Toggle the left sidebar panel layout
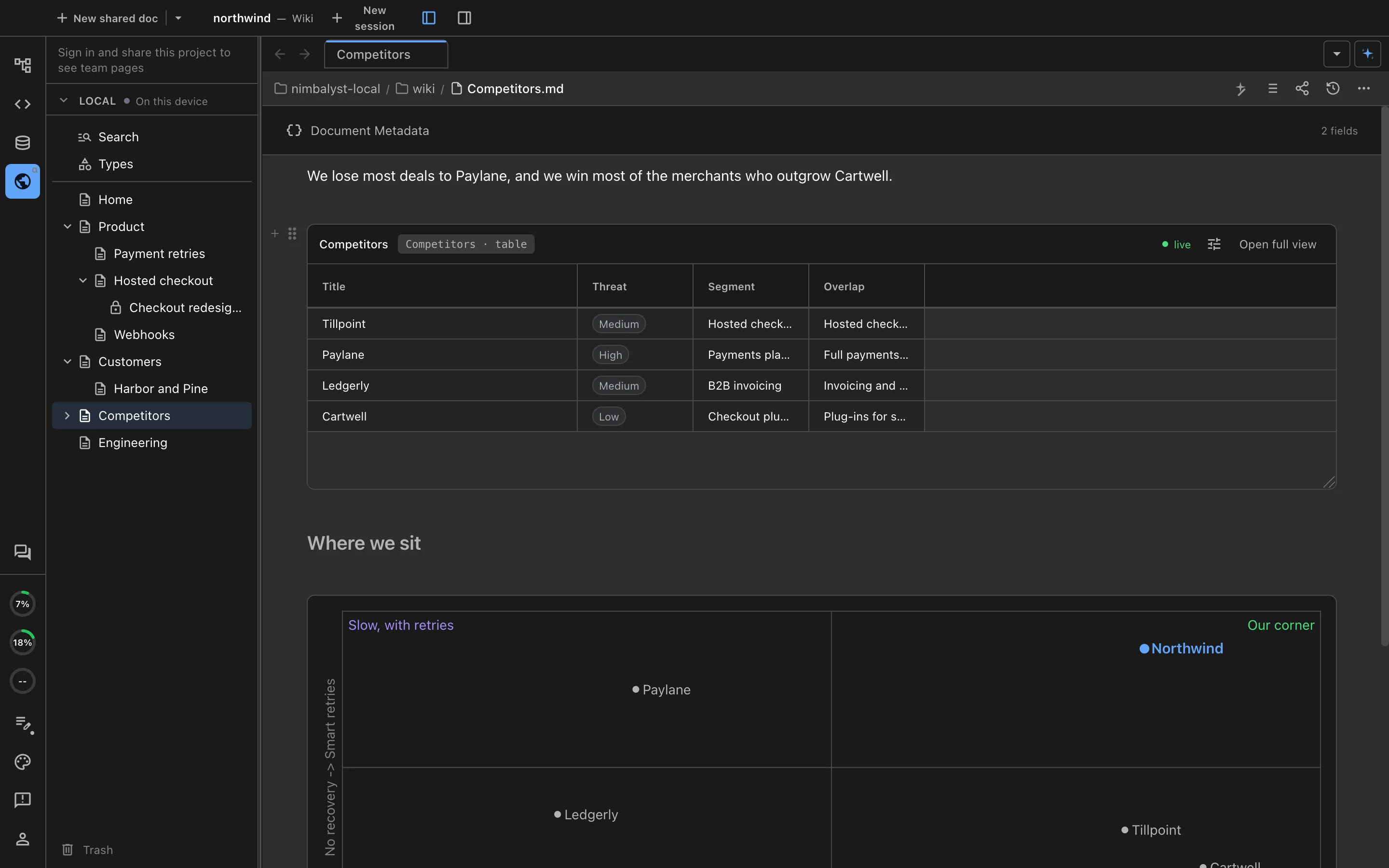Screen dimensions: 1389x868 (x=429, y=18)
